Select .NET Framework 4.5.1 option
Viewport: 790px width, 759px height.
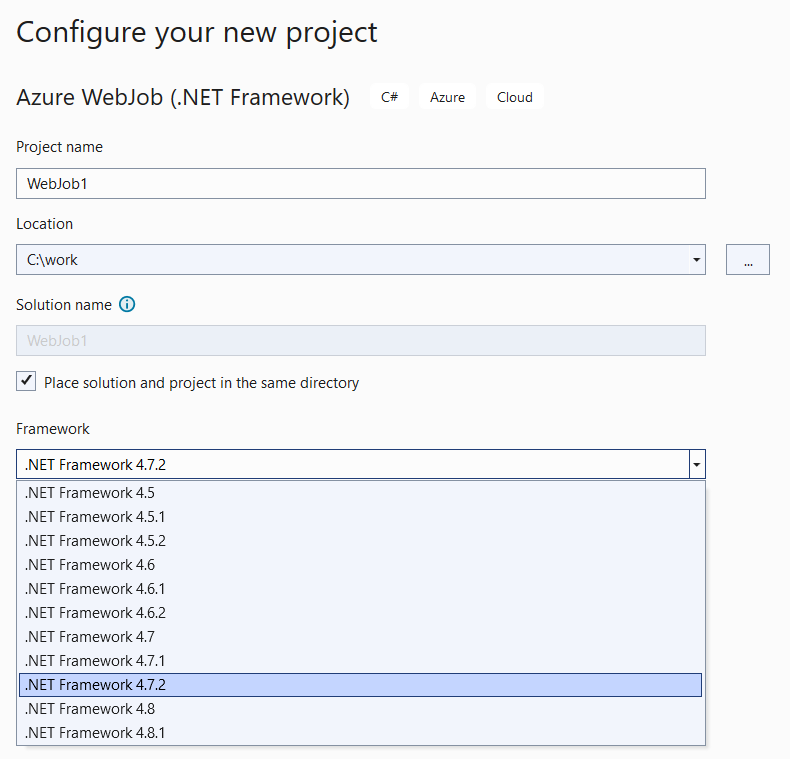tap(361, 517)
